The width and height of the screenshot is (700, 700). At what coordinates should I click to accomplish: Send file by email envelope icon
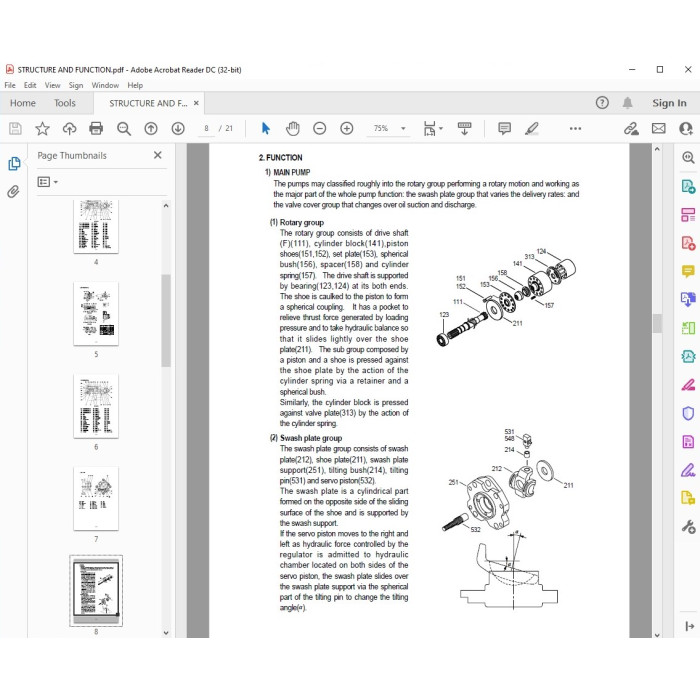[x=658, y=129]
